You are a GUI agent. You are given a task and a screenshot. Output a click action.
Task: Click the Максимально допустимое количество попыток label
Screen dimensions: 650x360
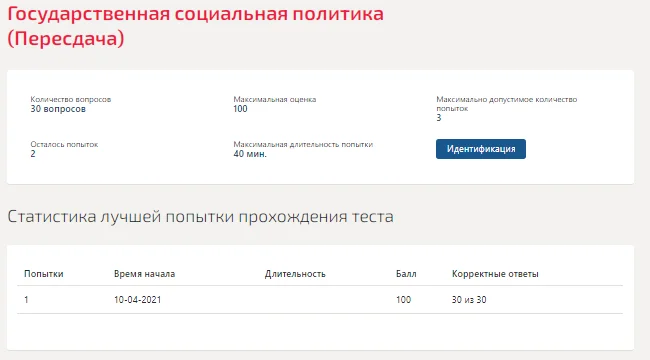507,104
